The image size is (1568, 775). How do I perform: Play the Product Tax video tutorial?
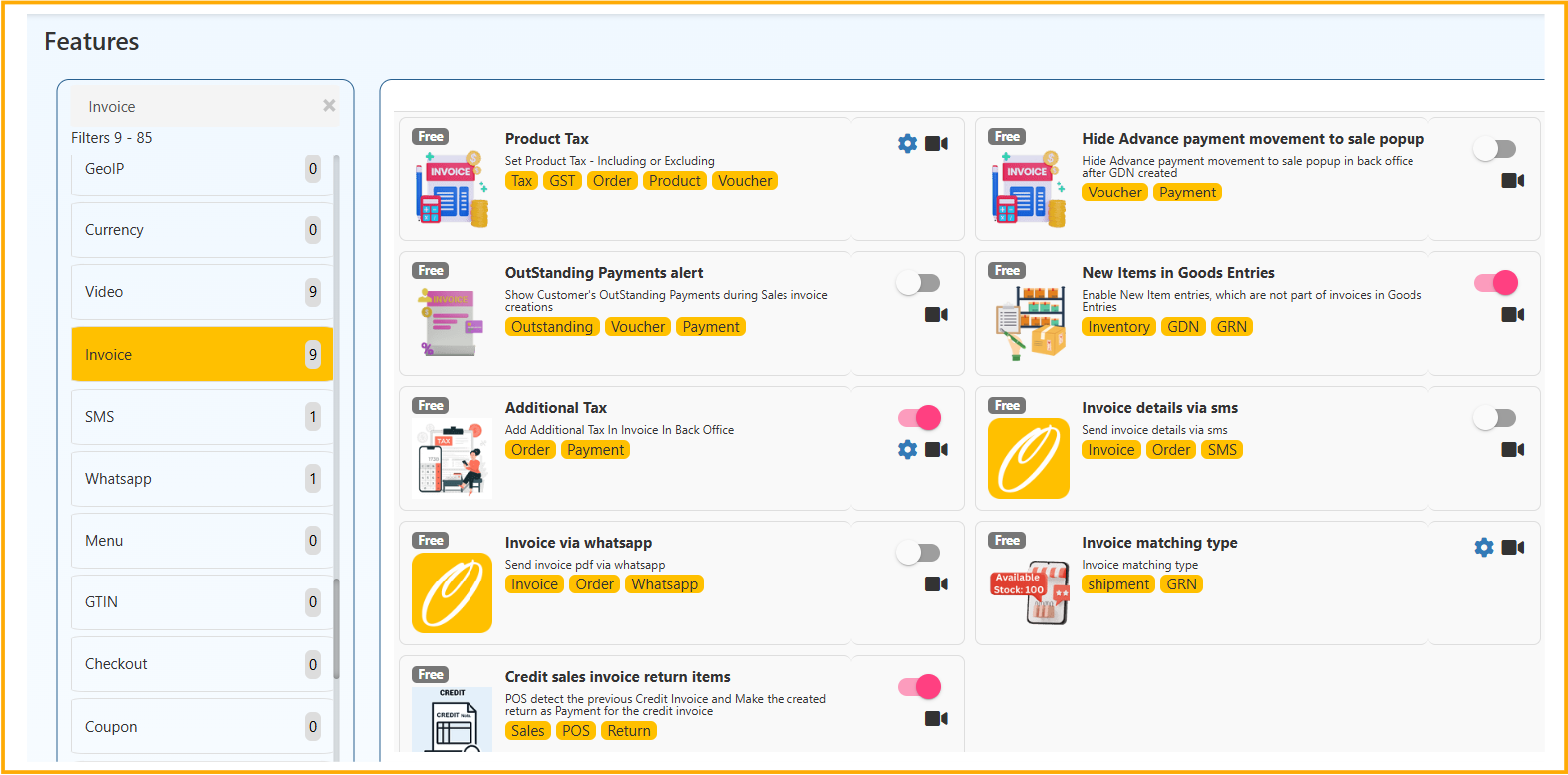coord(936,144)
